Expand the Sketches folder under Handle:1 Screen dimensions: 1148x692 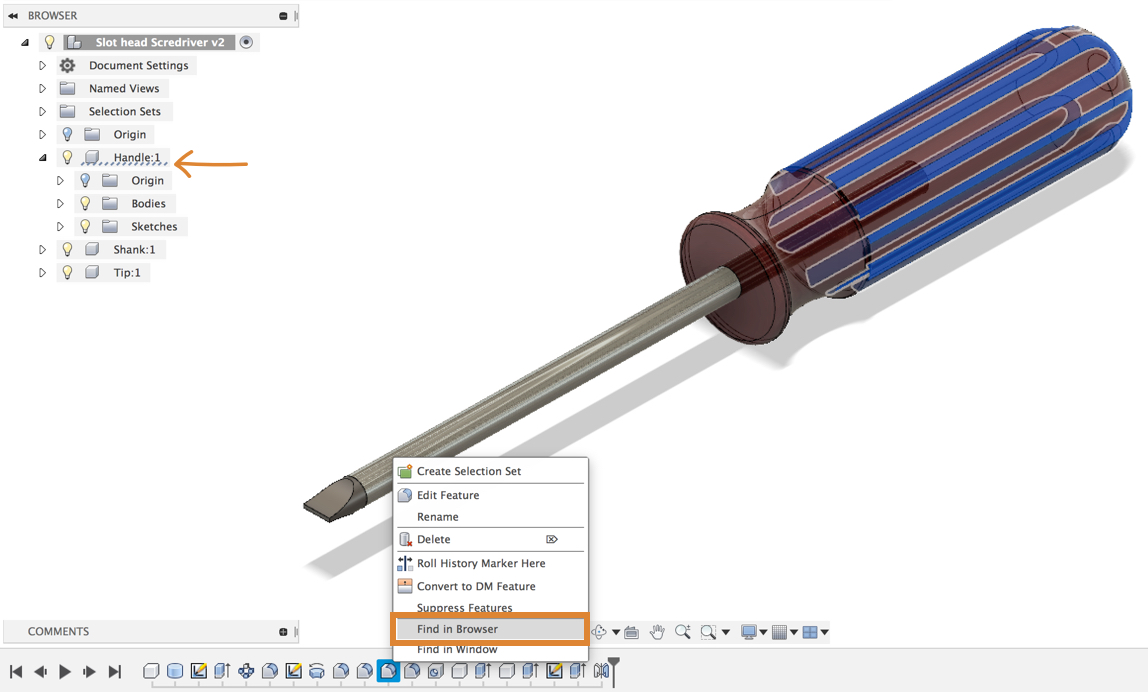pyautogui.click(x=61, y=226)
